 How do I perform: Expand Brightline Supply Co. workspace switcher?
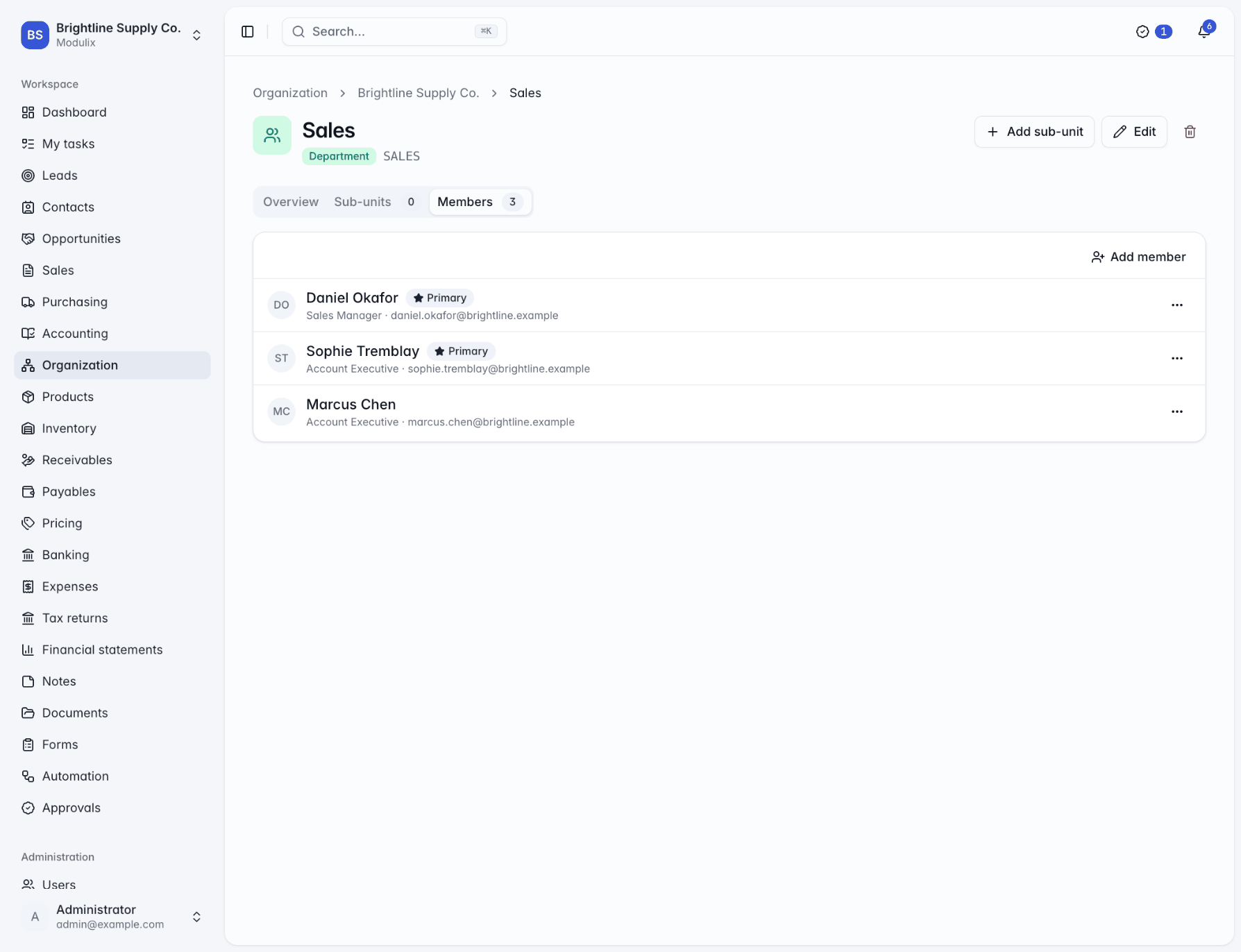[112, 35]
